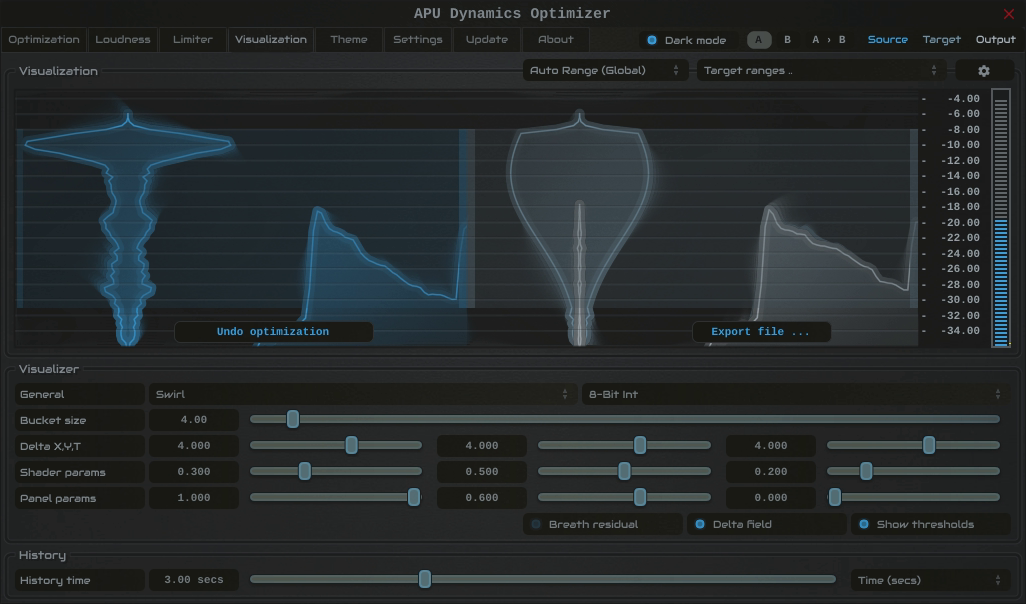Select the Visualization tab
The image size is (1026, 604).
coord(271,40)
